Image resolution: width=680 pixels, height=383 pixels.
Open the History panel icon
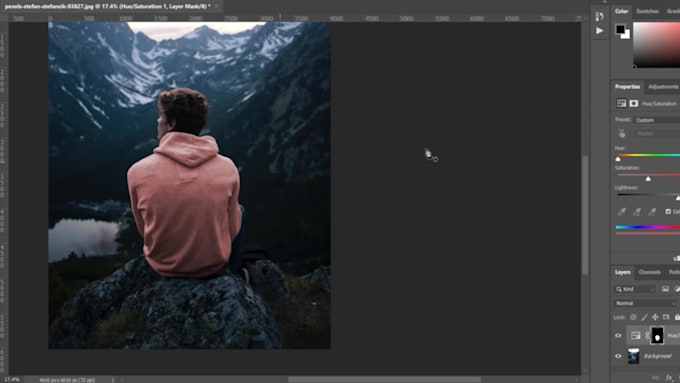point(599,16)
